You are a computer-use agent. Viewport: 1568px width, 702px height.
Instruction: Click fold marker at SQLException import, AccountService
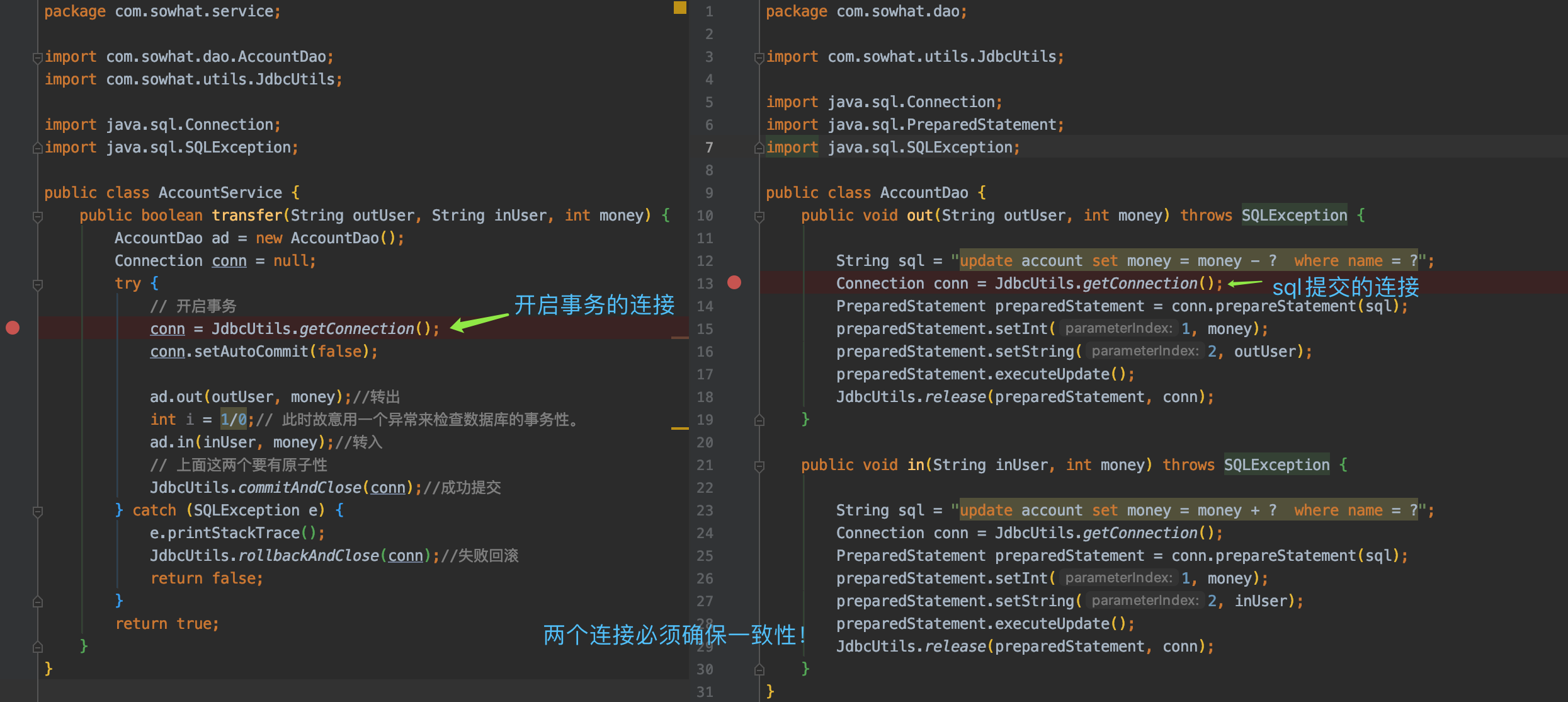37,147
